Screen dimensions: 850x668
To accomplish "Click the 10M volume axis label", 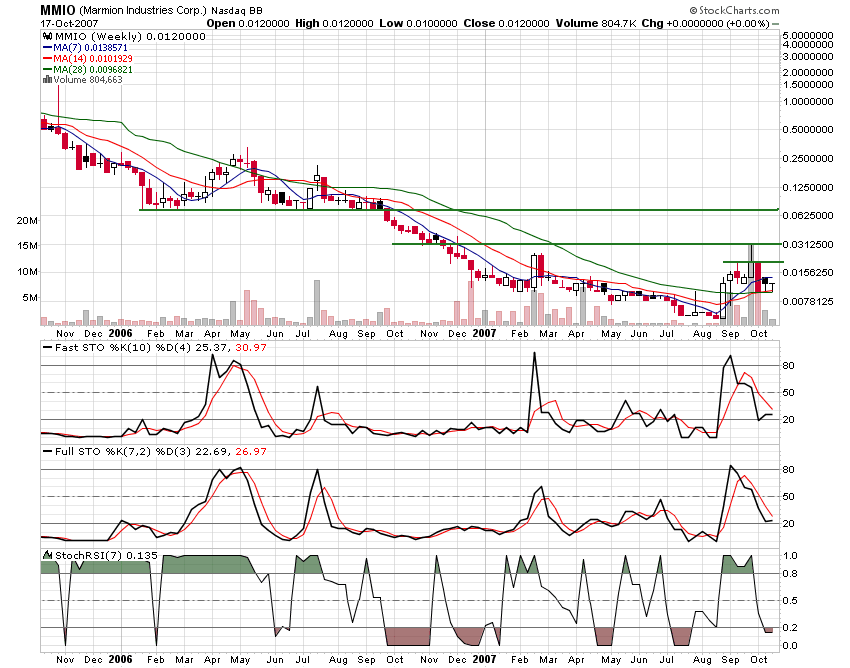I will pyautogui.click(x=27, y=272).
